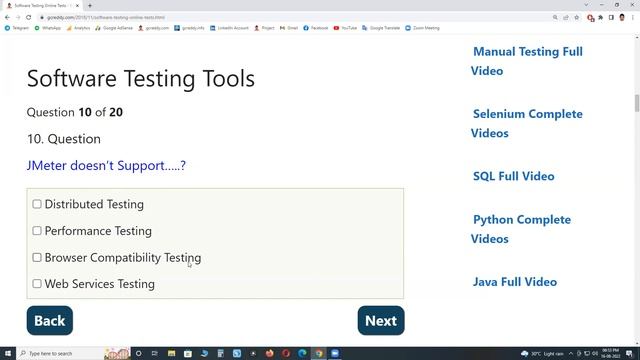Show hidden system tray icons
Viewport: 640px width, 360px height.
click(x=571, y=353)
